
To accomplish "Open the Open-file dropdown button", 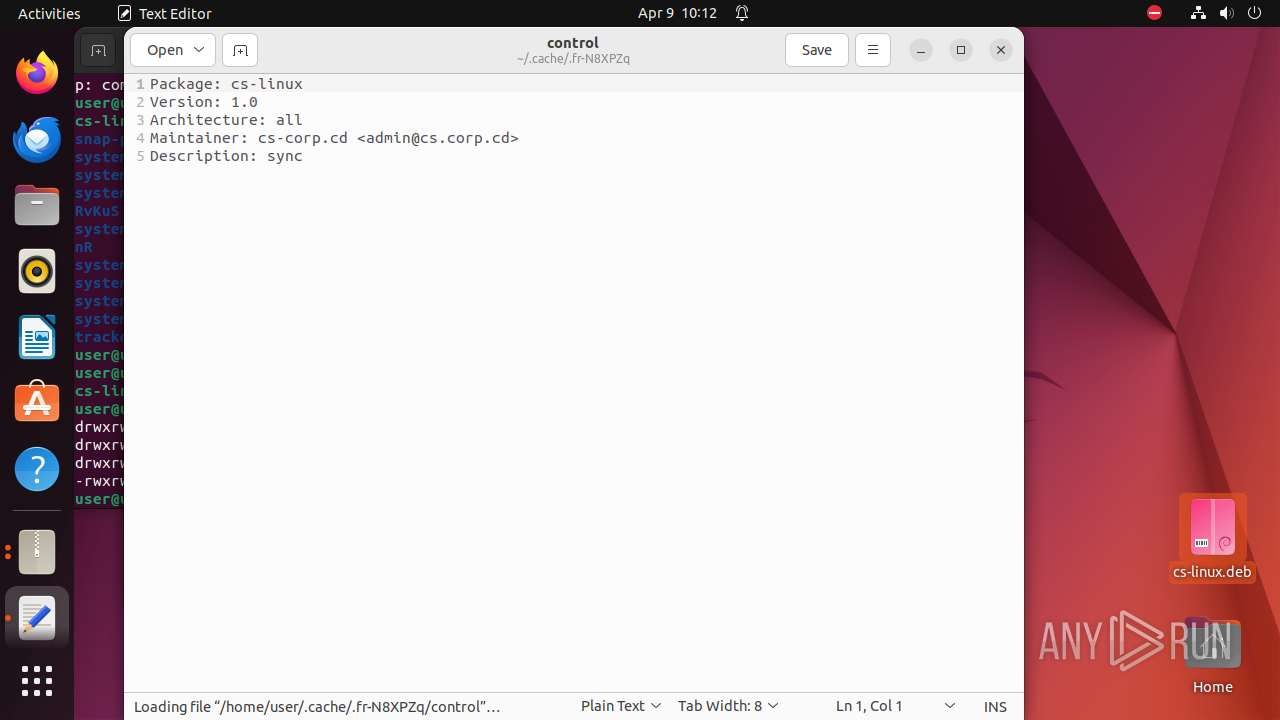I will pyautogui.click(x=173, y=50).
